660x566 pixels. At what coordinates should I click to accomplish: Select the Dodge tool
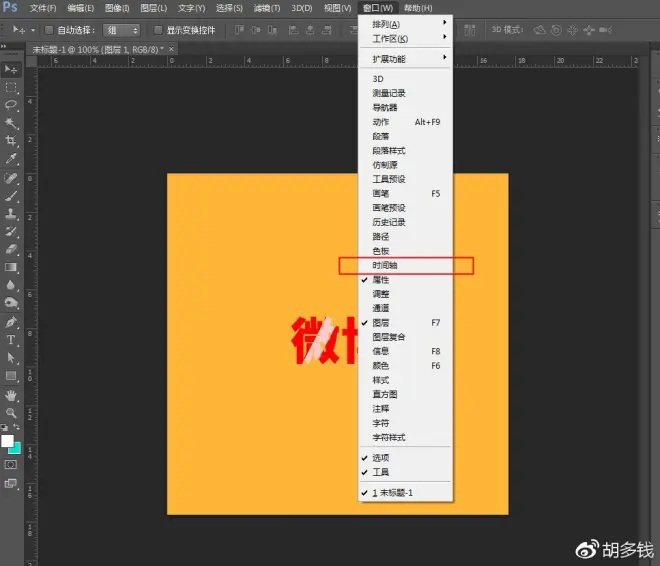[11, 303]
